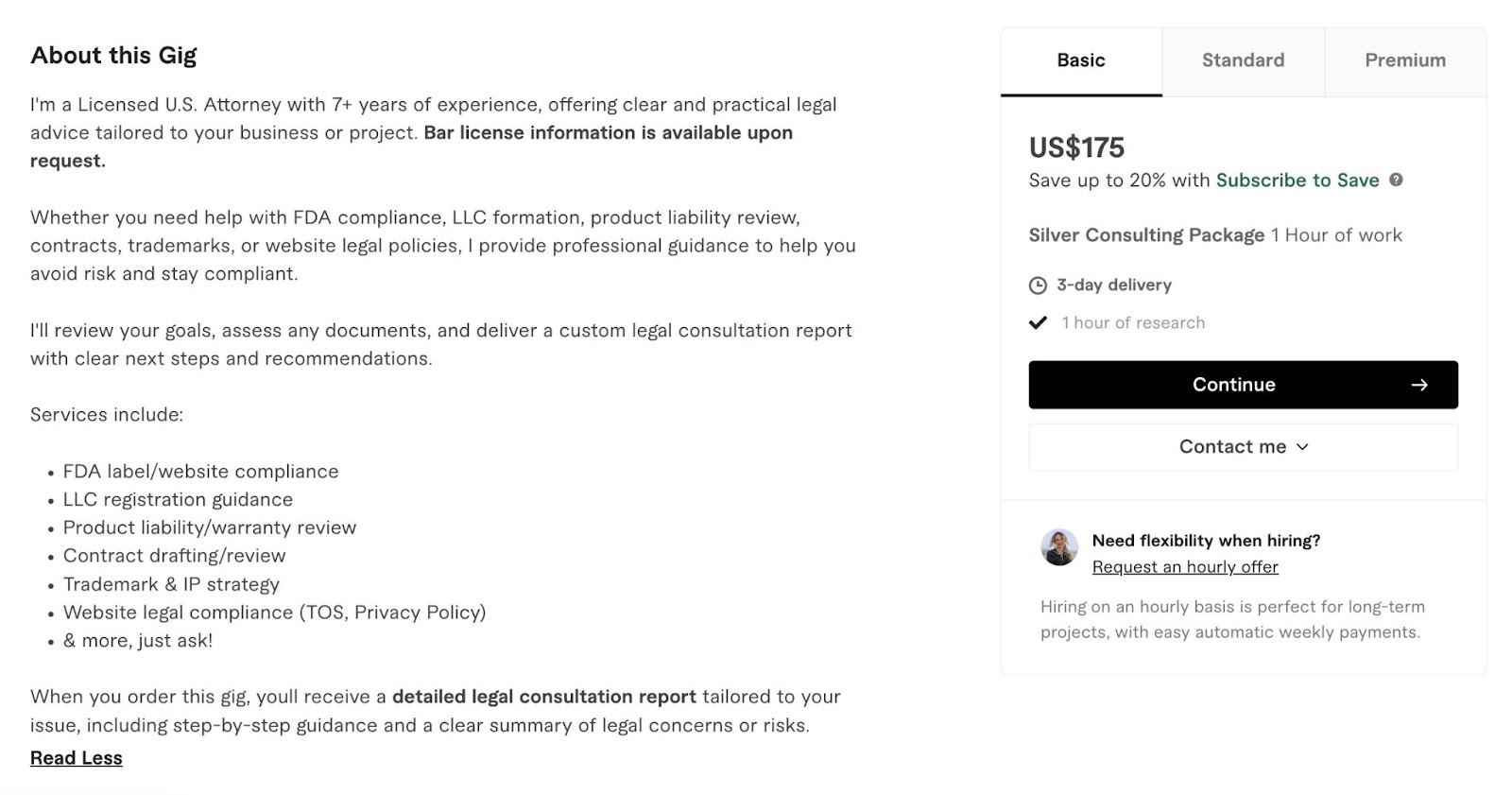The width and height of the screenshot is (1512, 795).
Task: Click Request an hourly offer
Action: [1184, 566]
